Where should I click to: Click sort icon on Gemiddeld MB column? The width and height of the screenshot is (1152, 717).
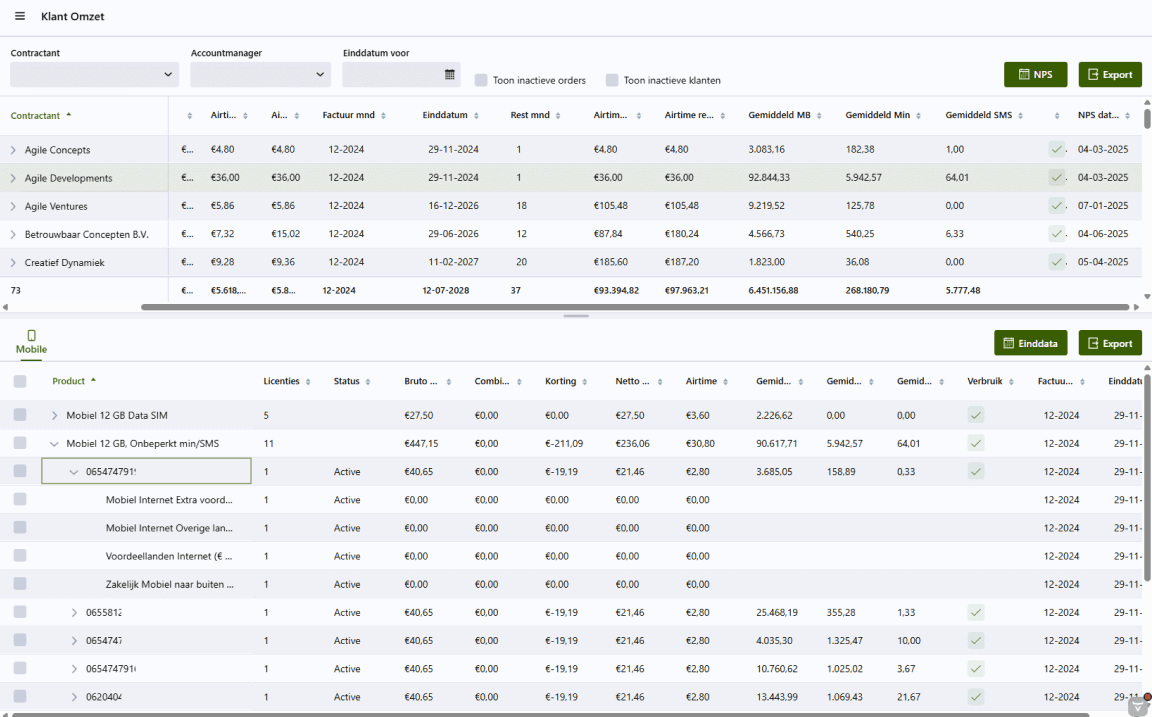click(819, 116)
